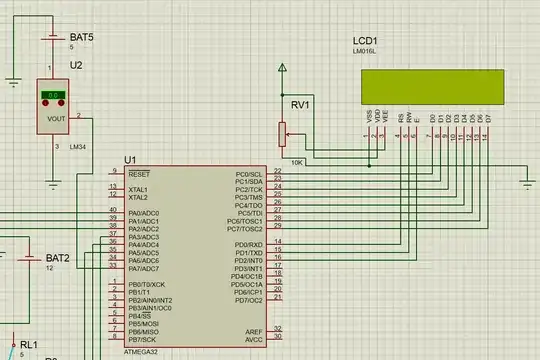The height and width of the screenshot is (360, 540).
Task: Select the power terminal arrow above RV1
Action: [x=282, y=68]
